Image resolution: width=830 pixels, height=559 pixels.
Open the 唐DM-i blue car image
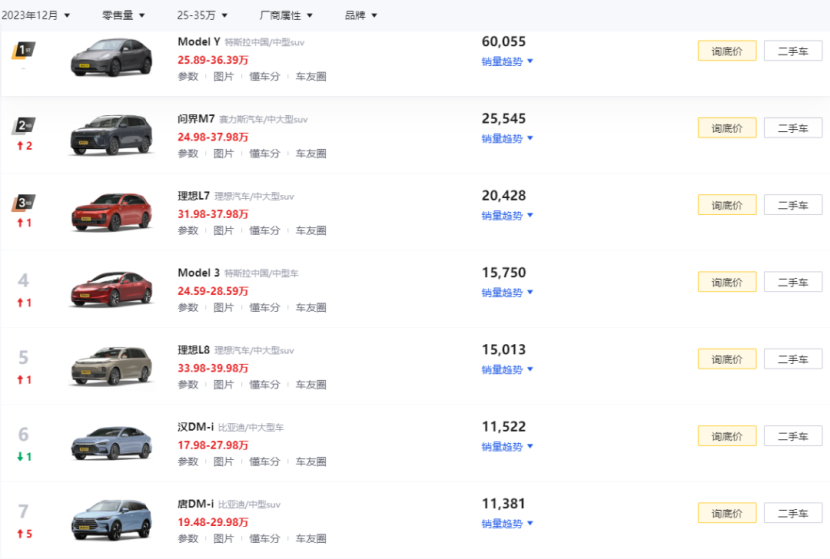click(x=111, y=520)
